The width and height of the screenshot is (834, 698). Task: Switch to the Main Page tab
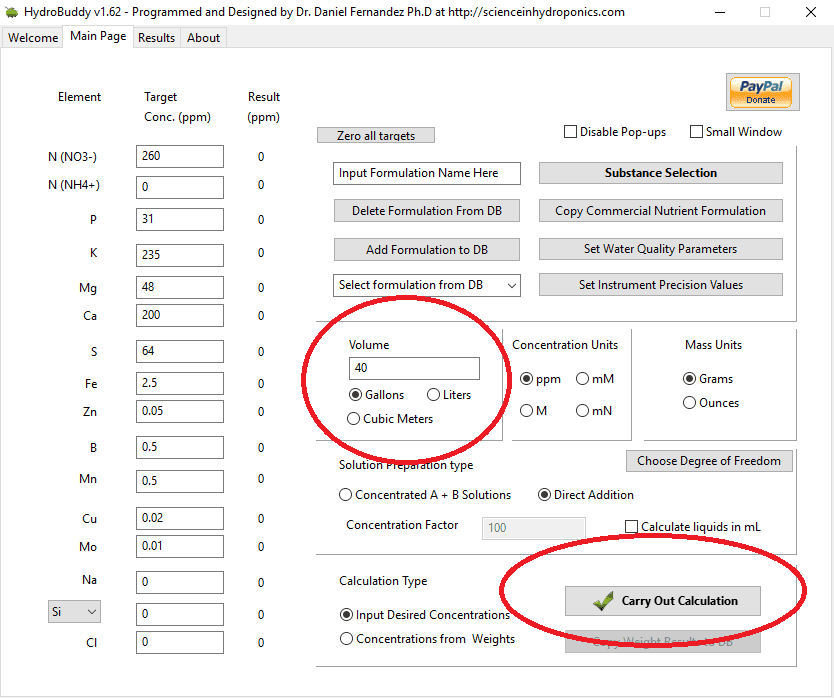click(x=98, y=36)
